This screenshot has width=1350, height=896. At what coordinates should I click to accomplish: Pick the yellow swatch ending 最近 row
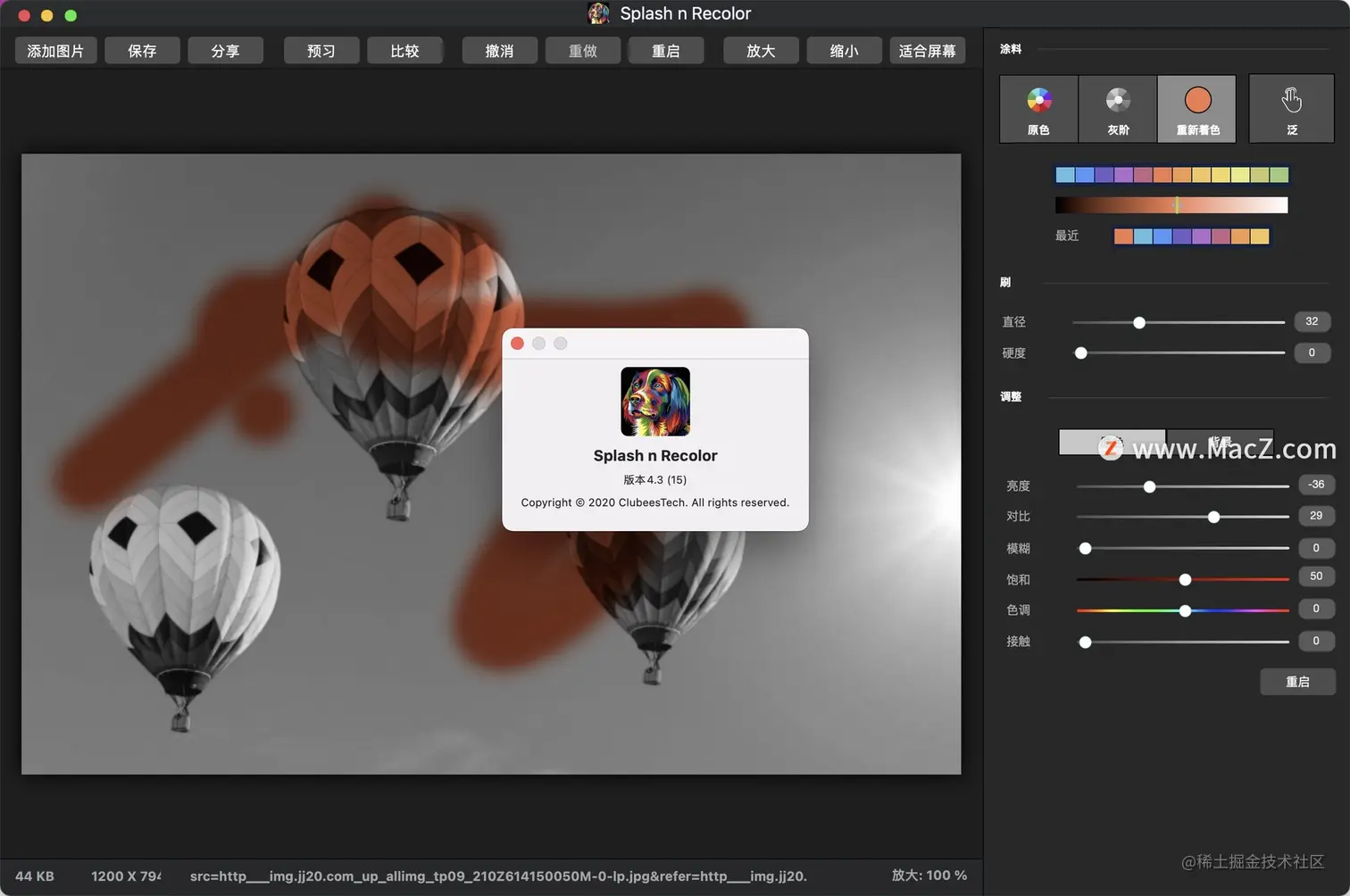(x=1260, y=236)
